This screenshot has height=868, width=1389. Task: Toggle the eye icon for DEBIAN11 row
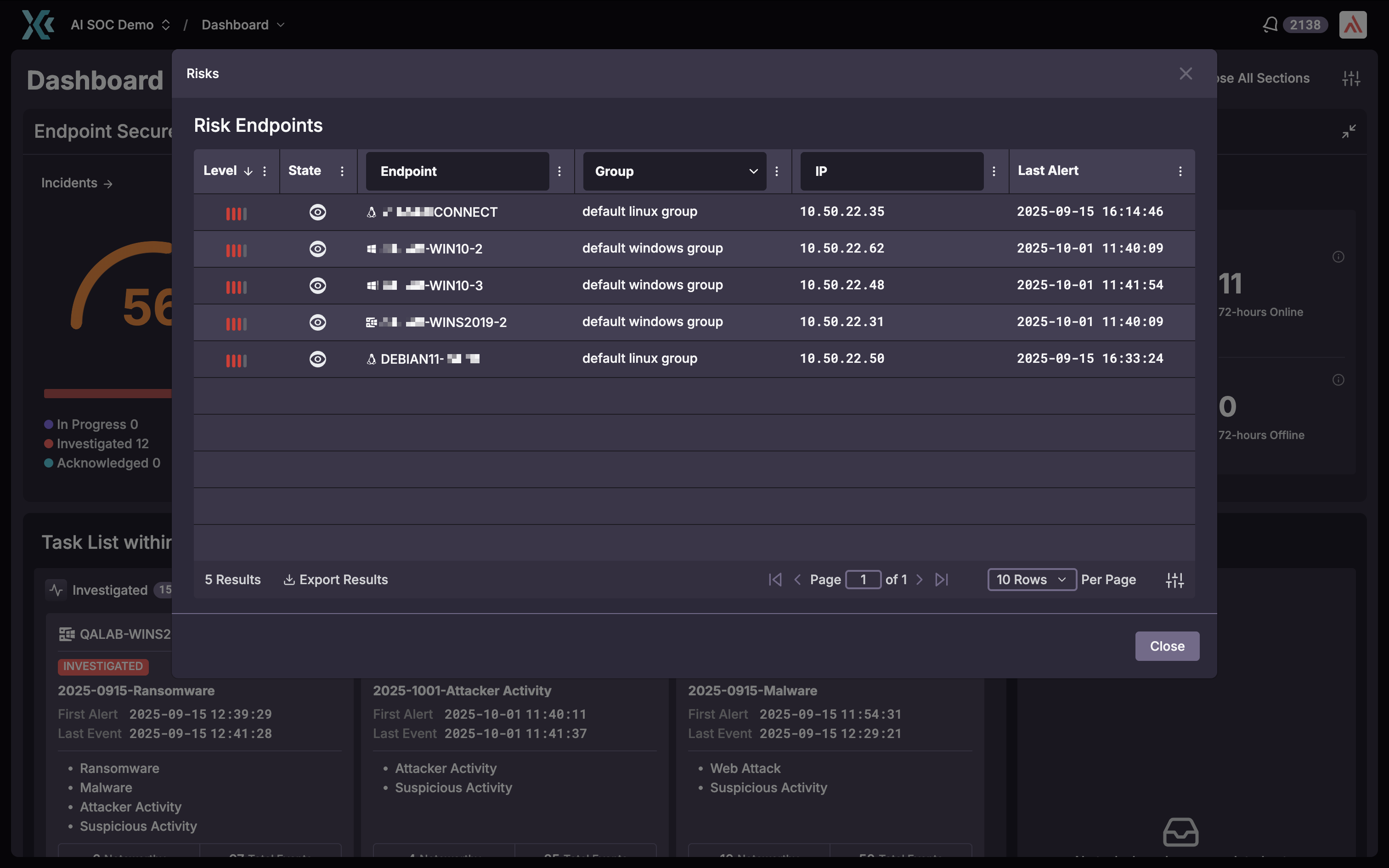(x=317, y=359)
